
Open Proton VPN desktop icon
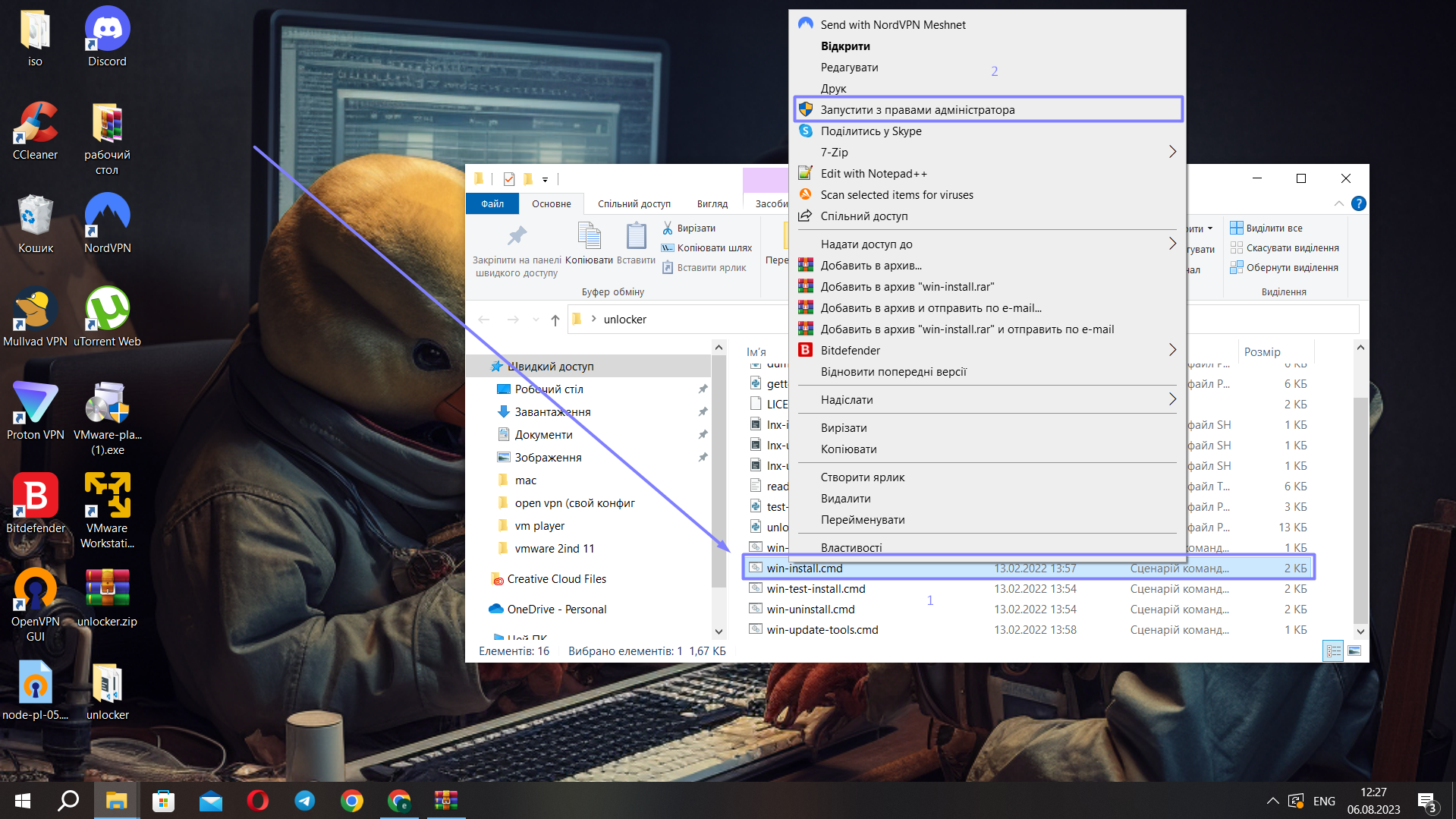pyautogui.click(x=35, y=411)
